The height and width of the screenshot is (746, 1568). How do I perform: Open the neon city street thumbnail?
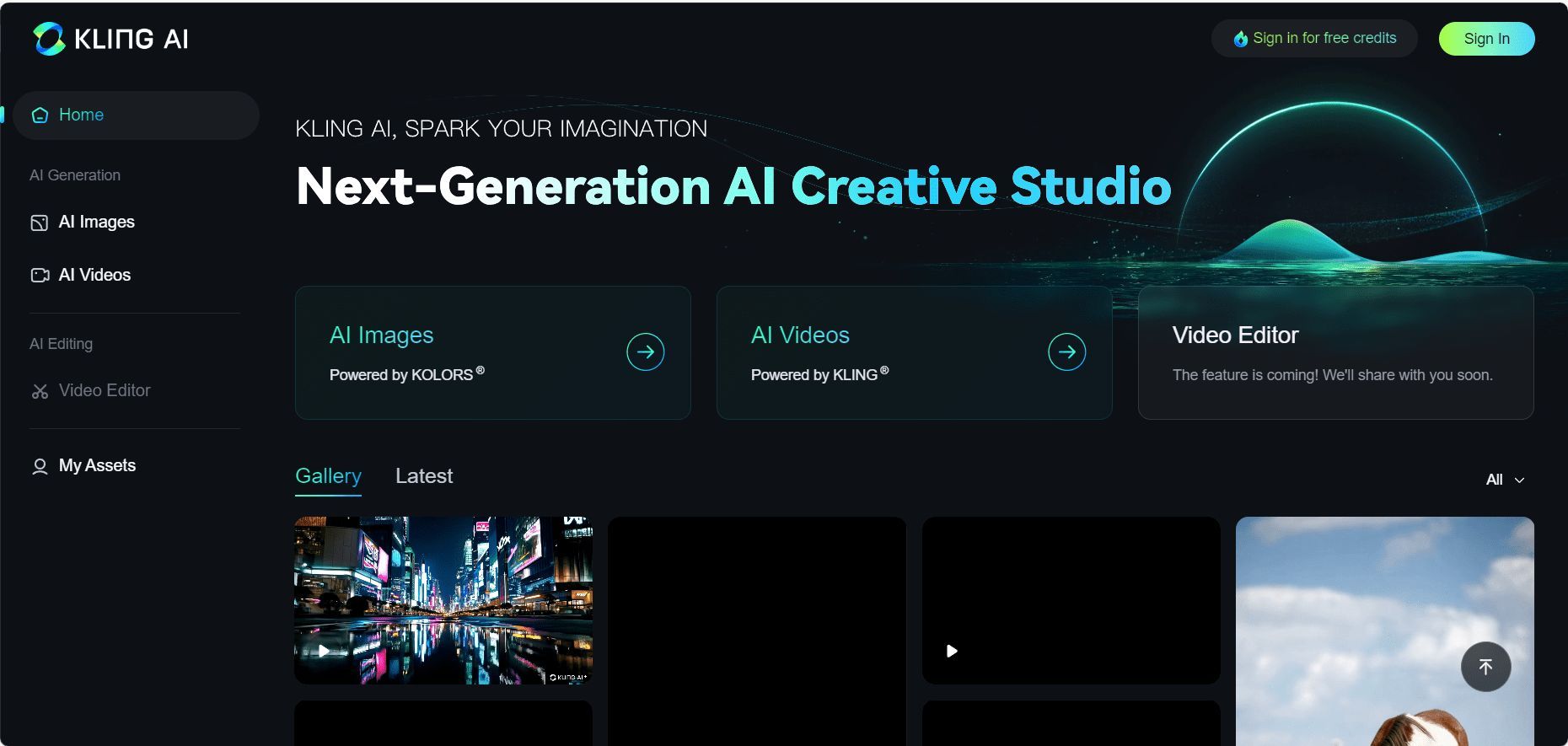click(443, 600)
